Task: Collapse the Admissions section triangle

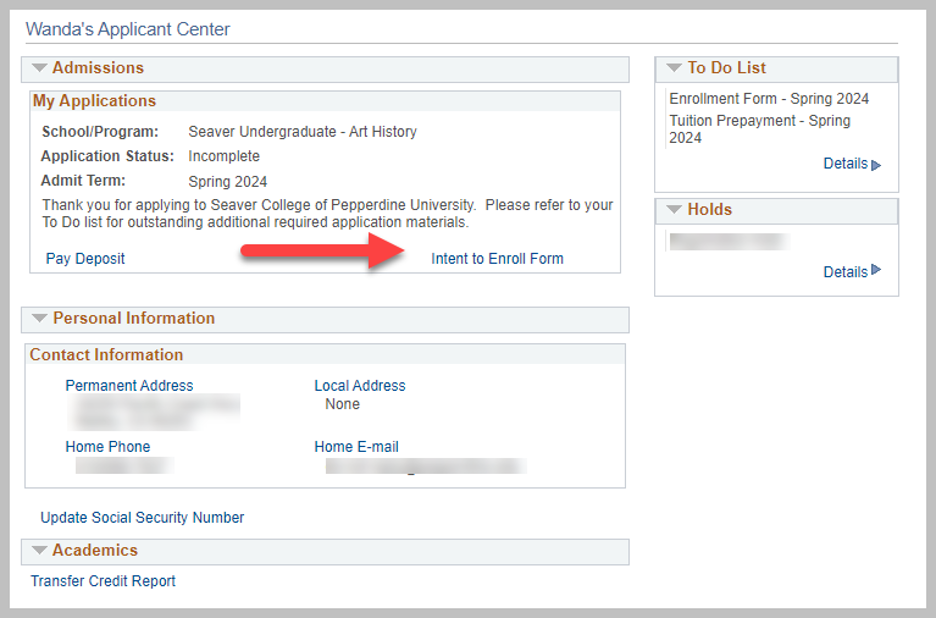Action: [x=40, y=68]
